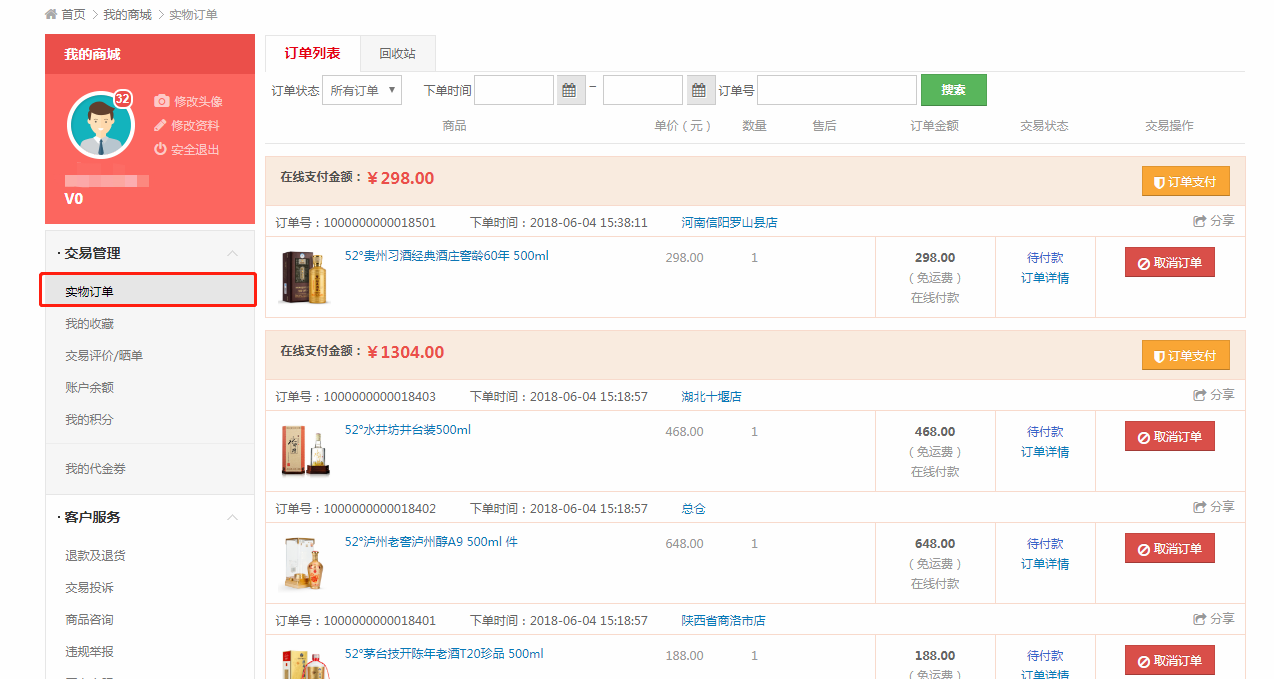Image resolution: width=1274 pixels, height=679 pixels.
Task: Click the pencil icon beside 修改资料
Action: pyautogui.click(x=160, y=125)
